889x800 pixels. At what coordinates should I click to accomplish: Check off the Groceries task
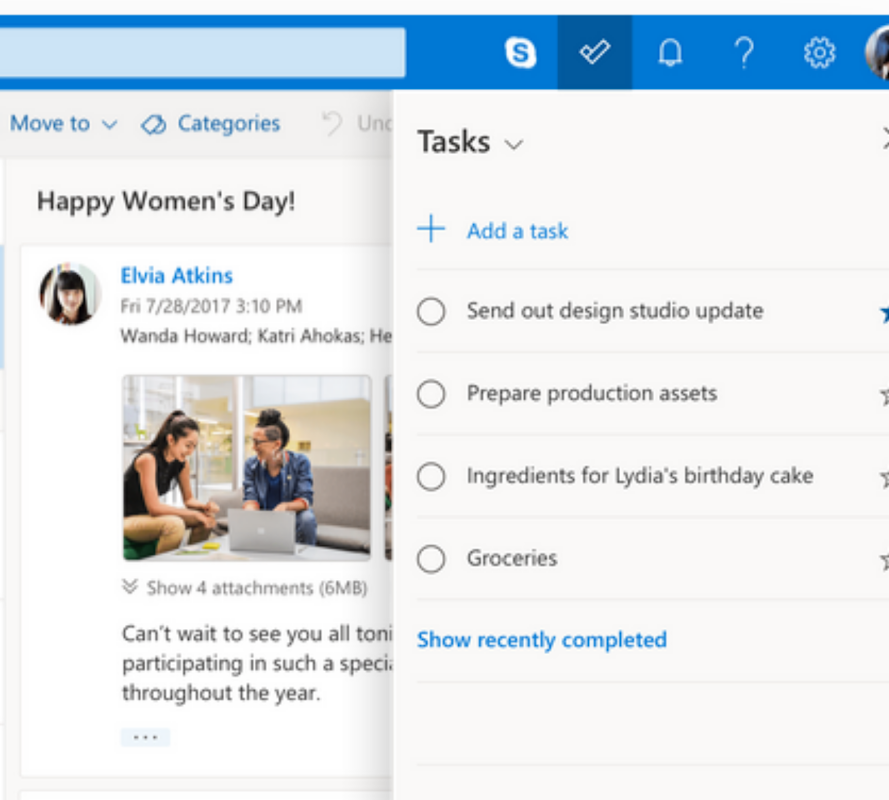(x=431, y=559)
